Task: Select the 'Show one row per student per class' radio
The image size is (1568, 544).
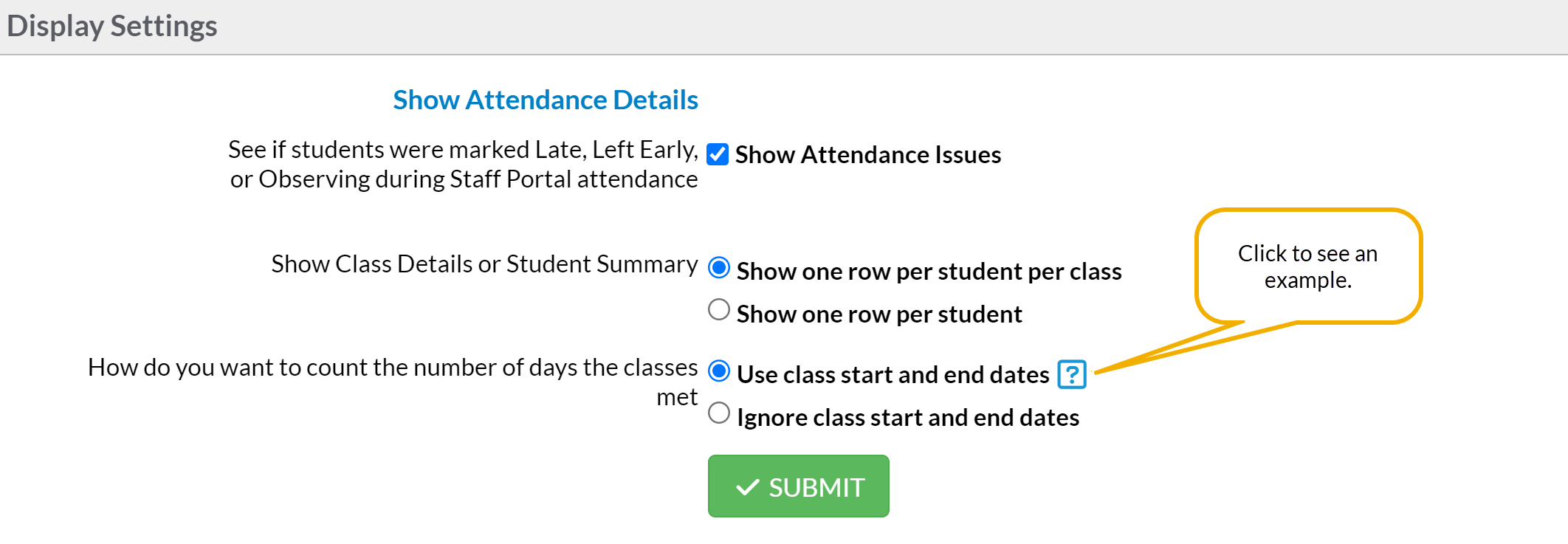Action: click(x=719, y=267)
